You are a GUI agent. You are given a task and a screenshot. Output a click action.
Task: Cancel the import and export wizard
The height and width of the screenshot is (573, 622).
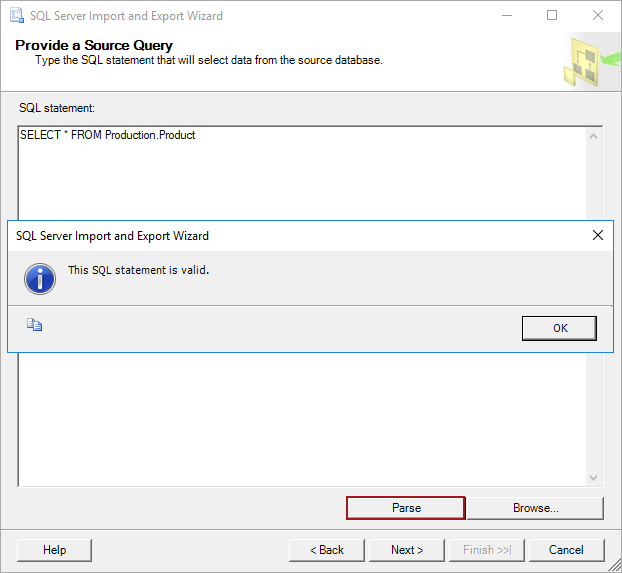tap(566, 550)
